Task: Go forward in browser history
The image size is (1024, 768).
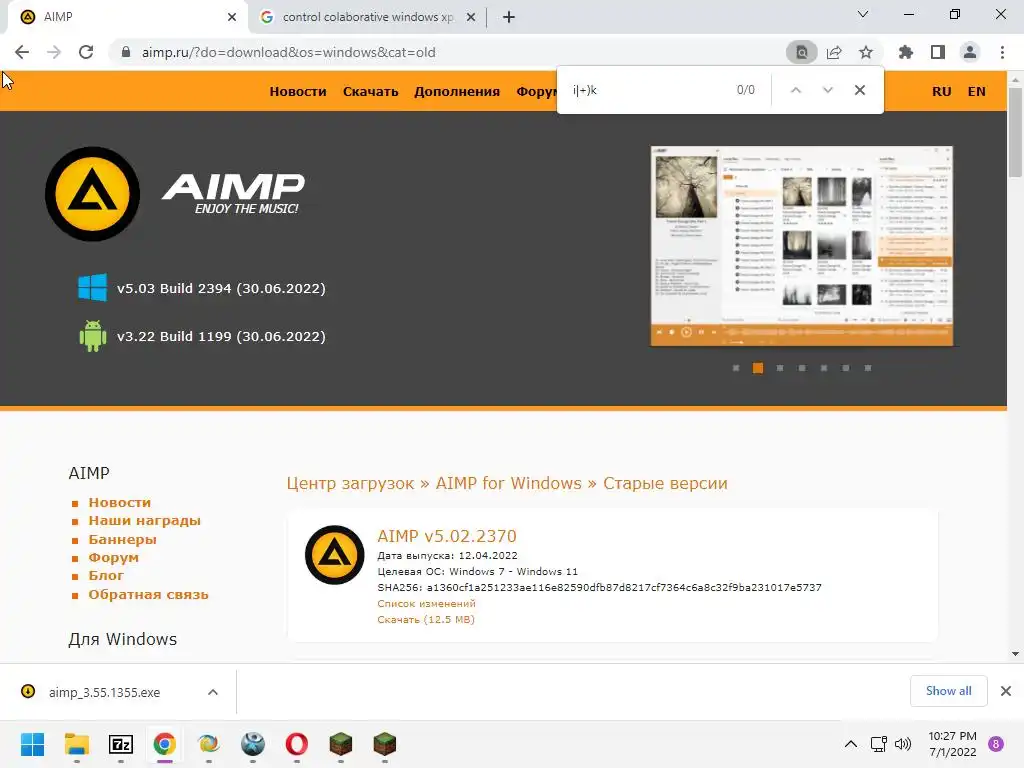Action: point(54,52)
